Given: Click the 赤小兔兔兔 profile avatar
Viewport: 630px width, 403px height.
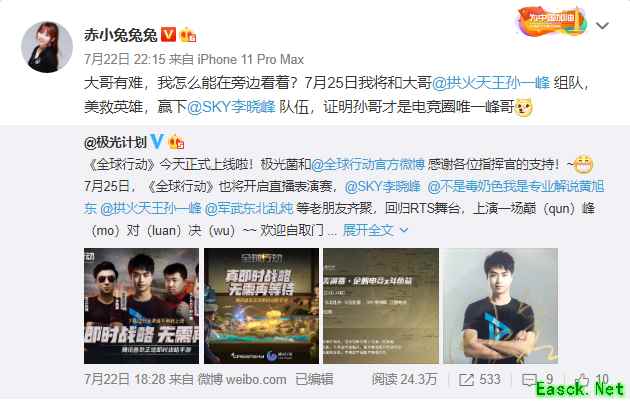Looking at the screenshot, I should tap(47, 47).
